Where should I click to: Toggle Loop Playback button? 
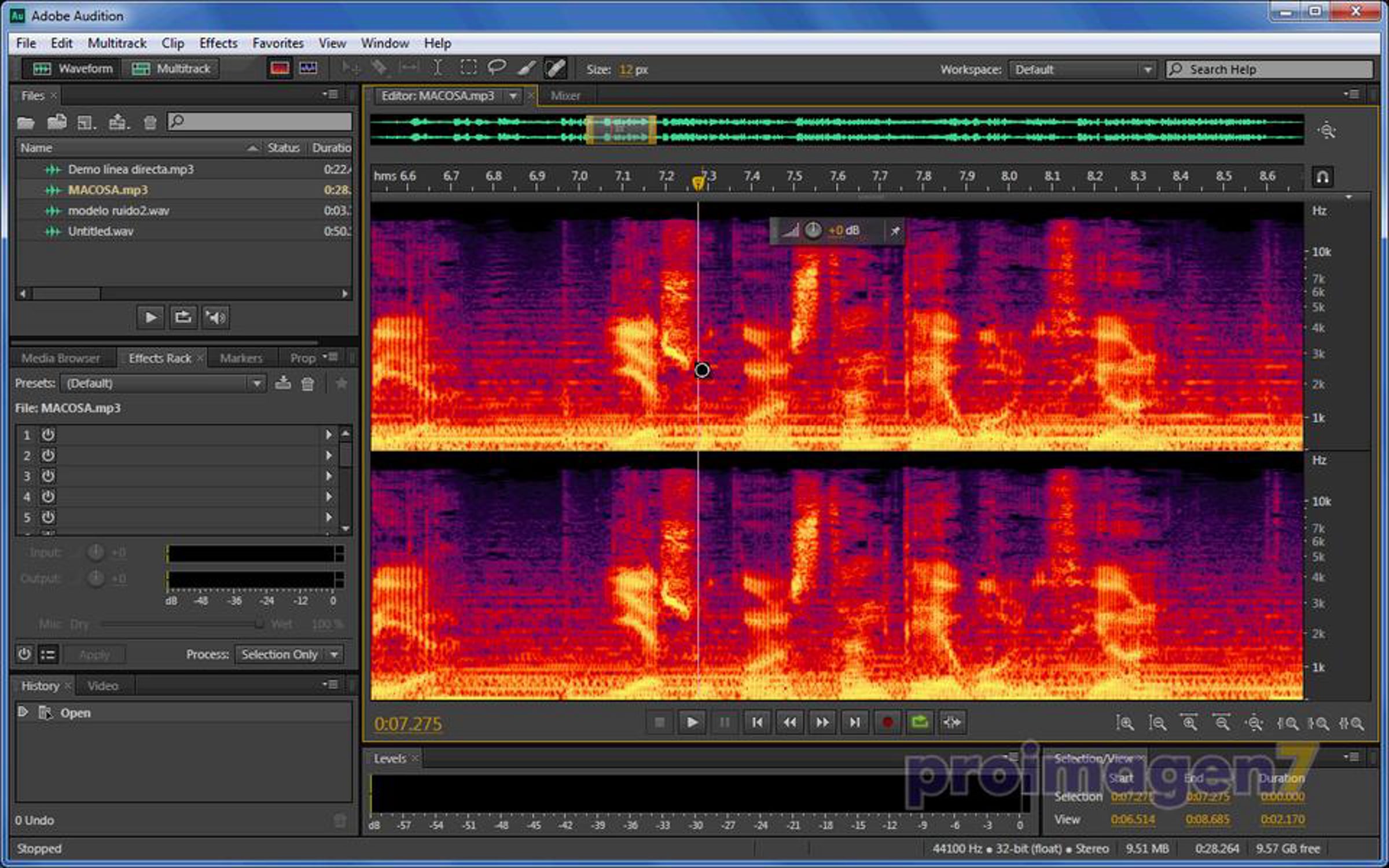(x=920, y=722)
